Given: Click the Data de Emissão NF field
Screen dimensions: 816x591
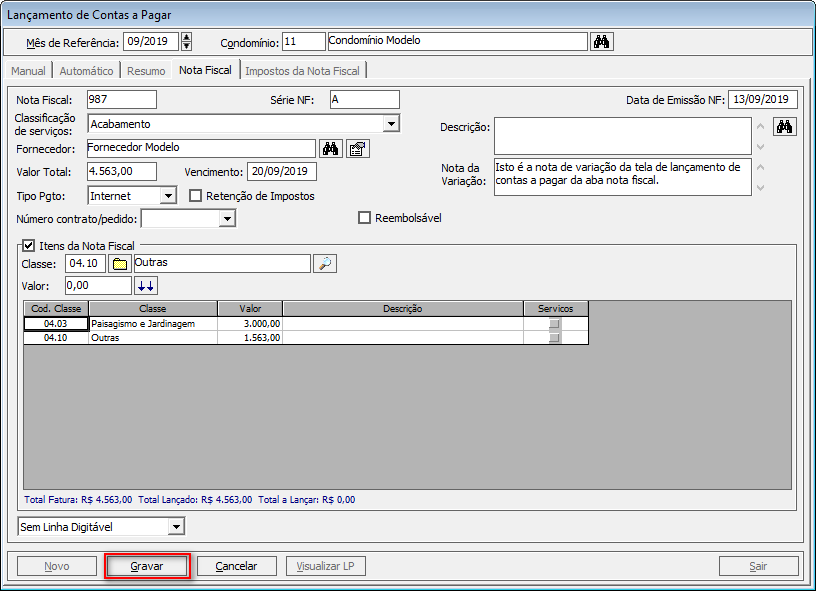Looking at the screenshot, I should tap(762, 99).
